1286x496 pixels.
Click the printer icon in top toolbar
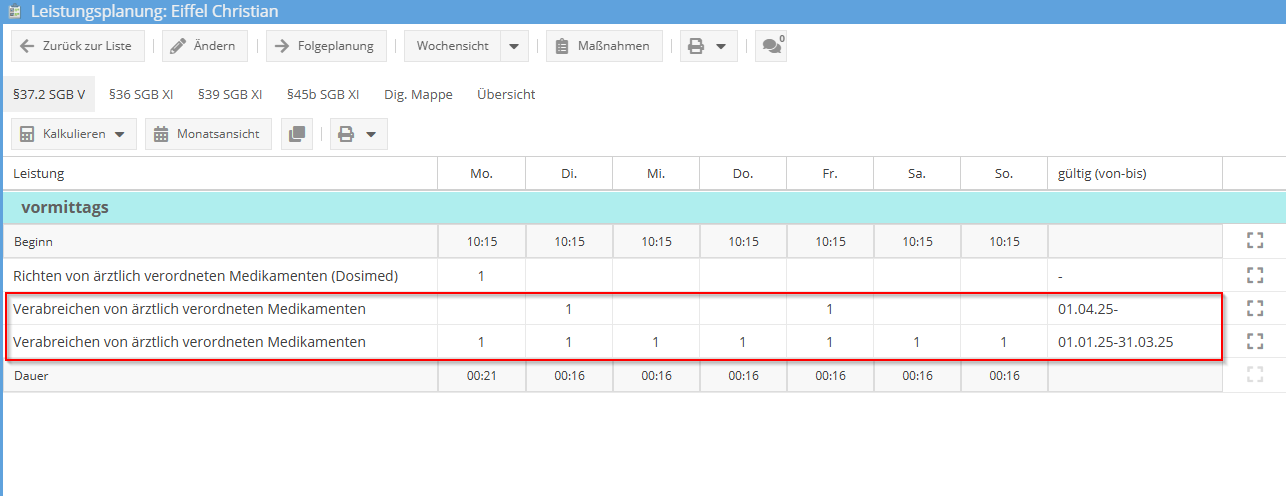[x=697, y=46]
